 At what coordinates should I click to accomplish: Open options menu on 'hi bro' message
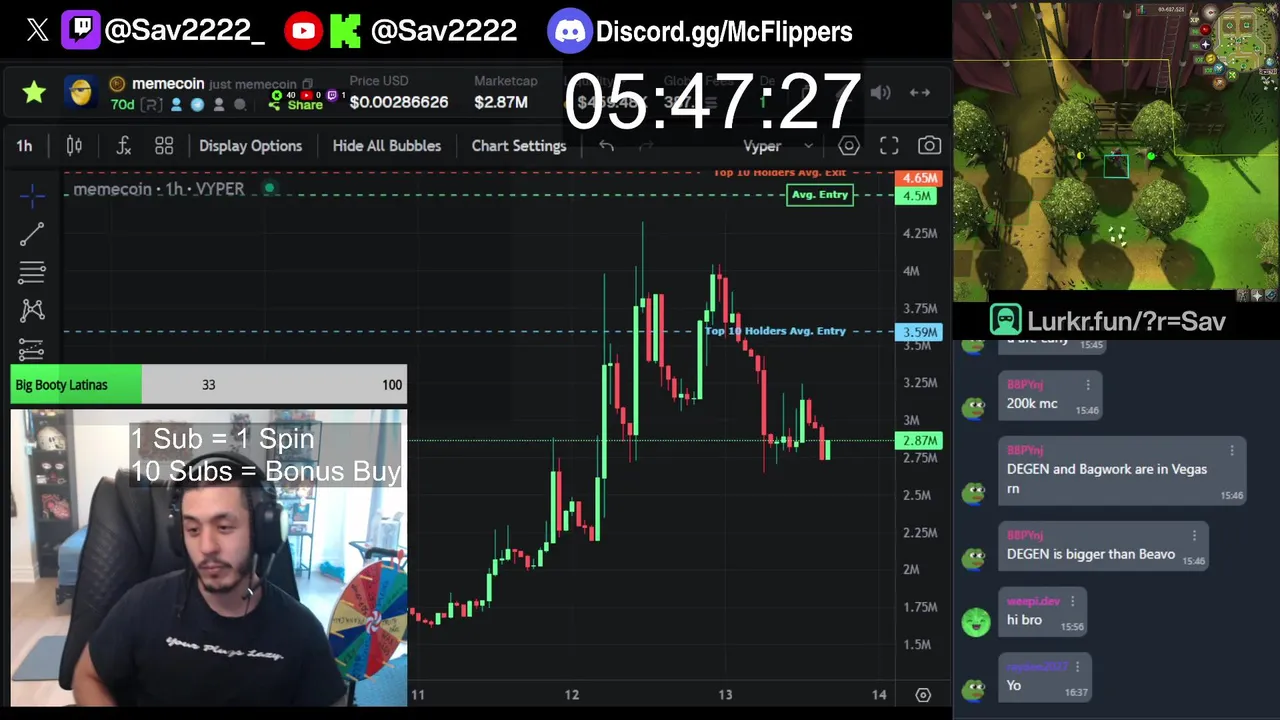(x=1072, y=602)
